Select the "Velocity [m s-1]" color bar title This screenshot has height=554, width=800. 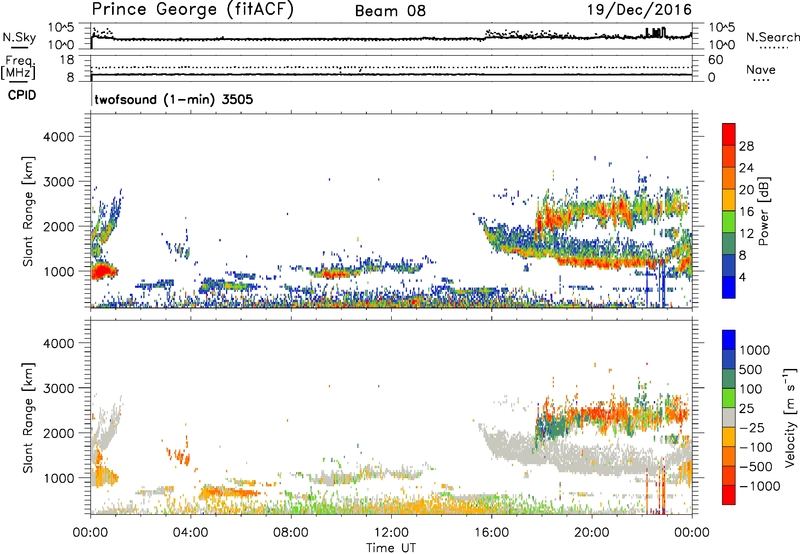790,418
